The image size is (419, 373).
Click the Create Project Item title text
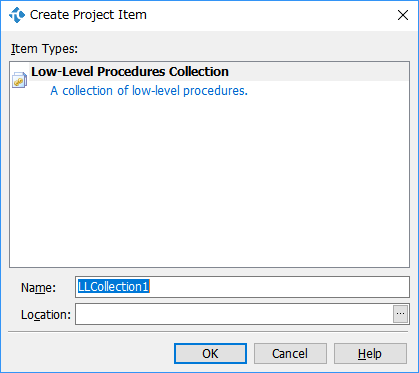[88, 15]
